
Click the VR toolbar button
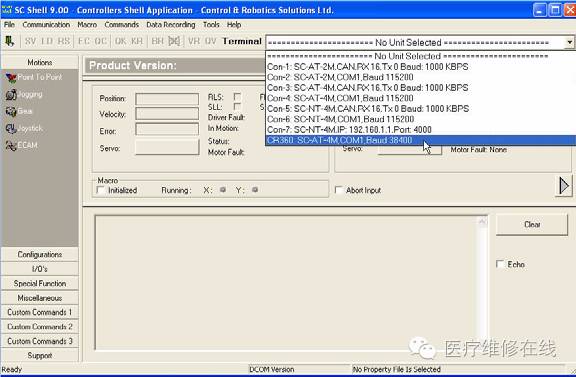point(194,41)
